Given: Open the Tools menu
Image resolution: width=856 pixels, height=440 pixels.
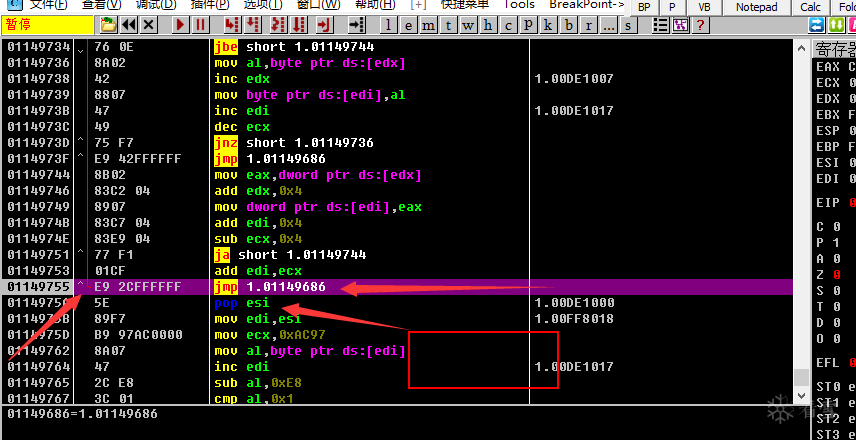Looking at the screenshot, I should [519, 5].
